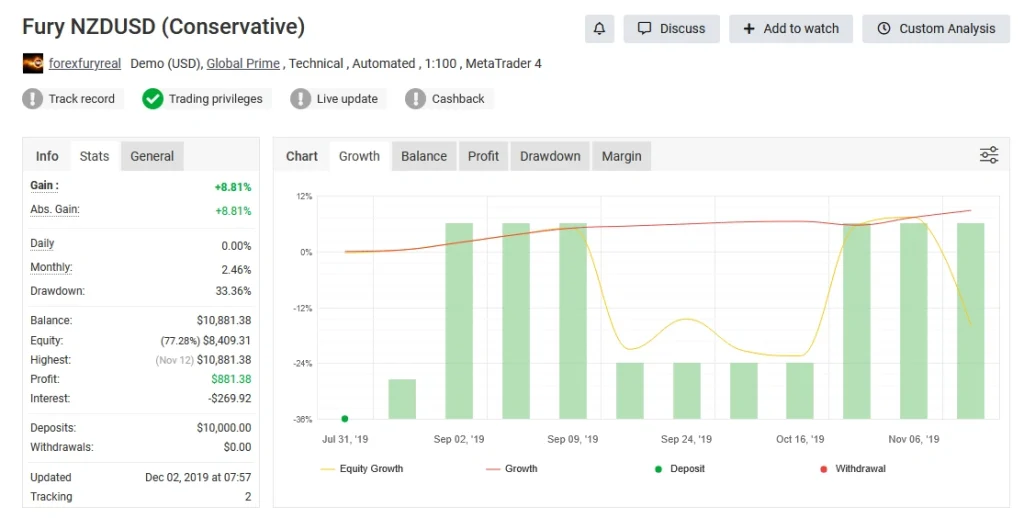Open chart settings sliders icon
The width and height of the screenshot is (1024, 518).
989,155
